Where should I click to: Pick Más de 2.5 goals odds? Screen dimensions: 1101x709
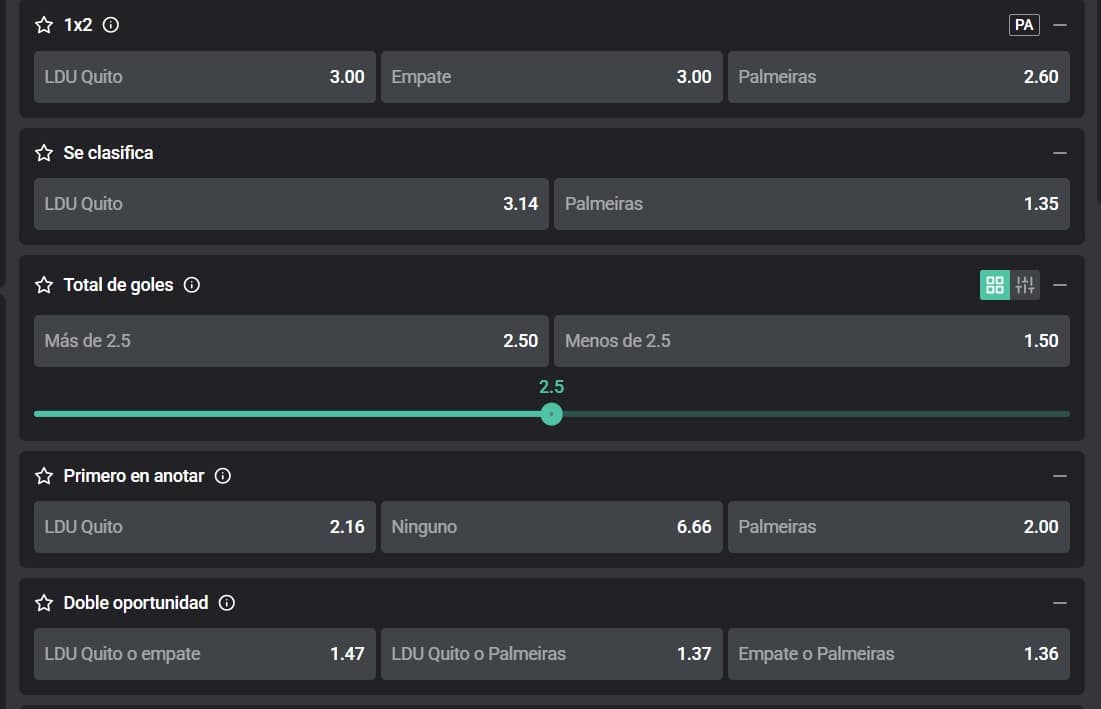pyautogui.click(x=291, y=341)
